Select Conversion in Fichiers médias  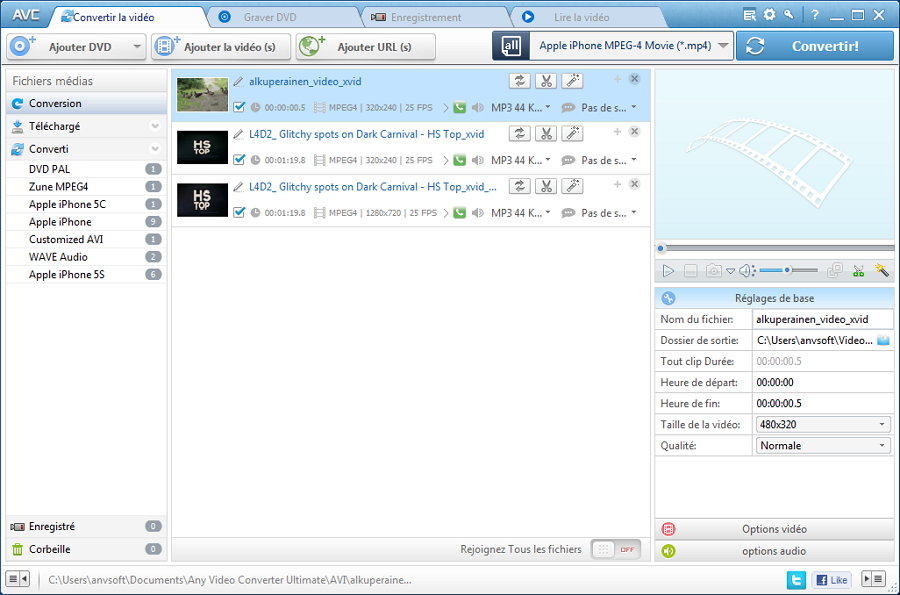(x=86, y=103)
